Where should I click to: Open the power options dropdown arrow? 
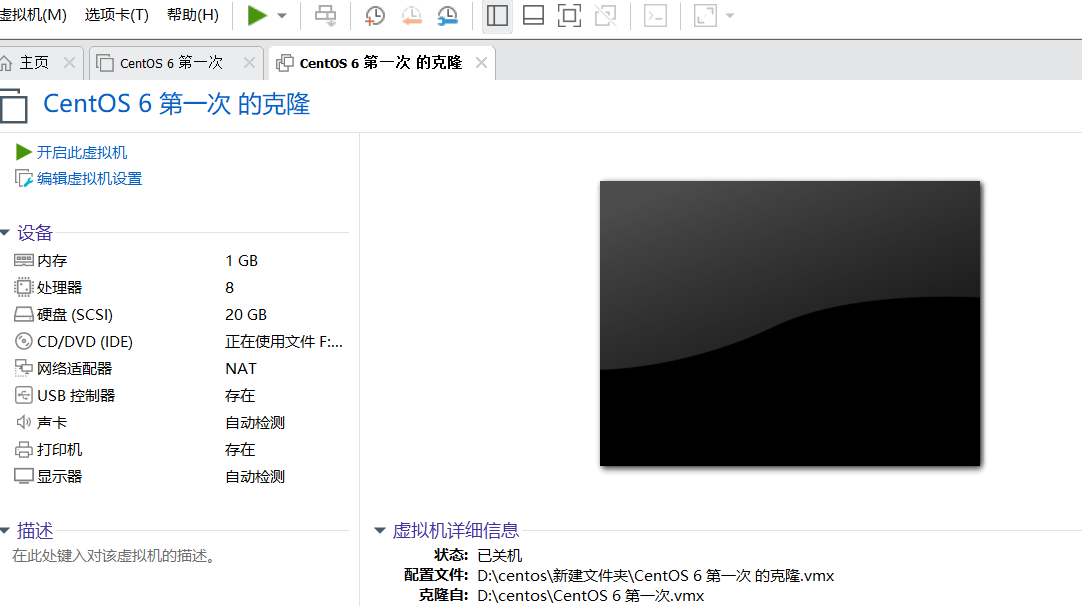coord(282,16)
